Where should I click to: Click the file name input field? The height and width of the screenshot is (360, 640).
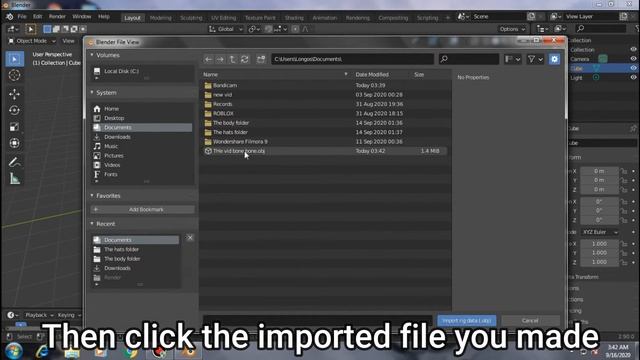(x=318, y=320)
